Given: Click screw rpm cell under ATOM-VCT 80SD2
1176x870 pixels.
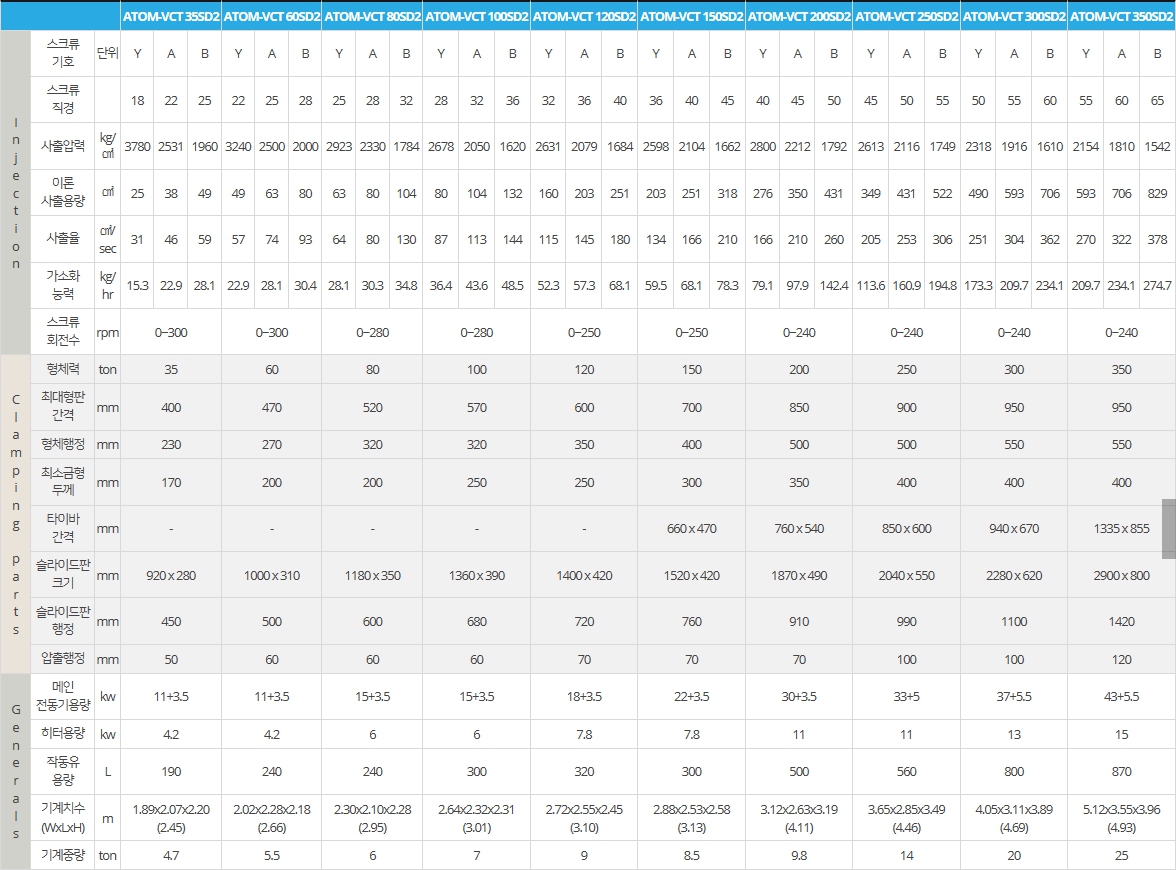Looking at the screenshot, I should pyautogui.click(x=372, y=332).
